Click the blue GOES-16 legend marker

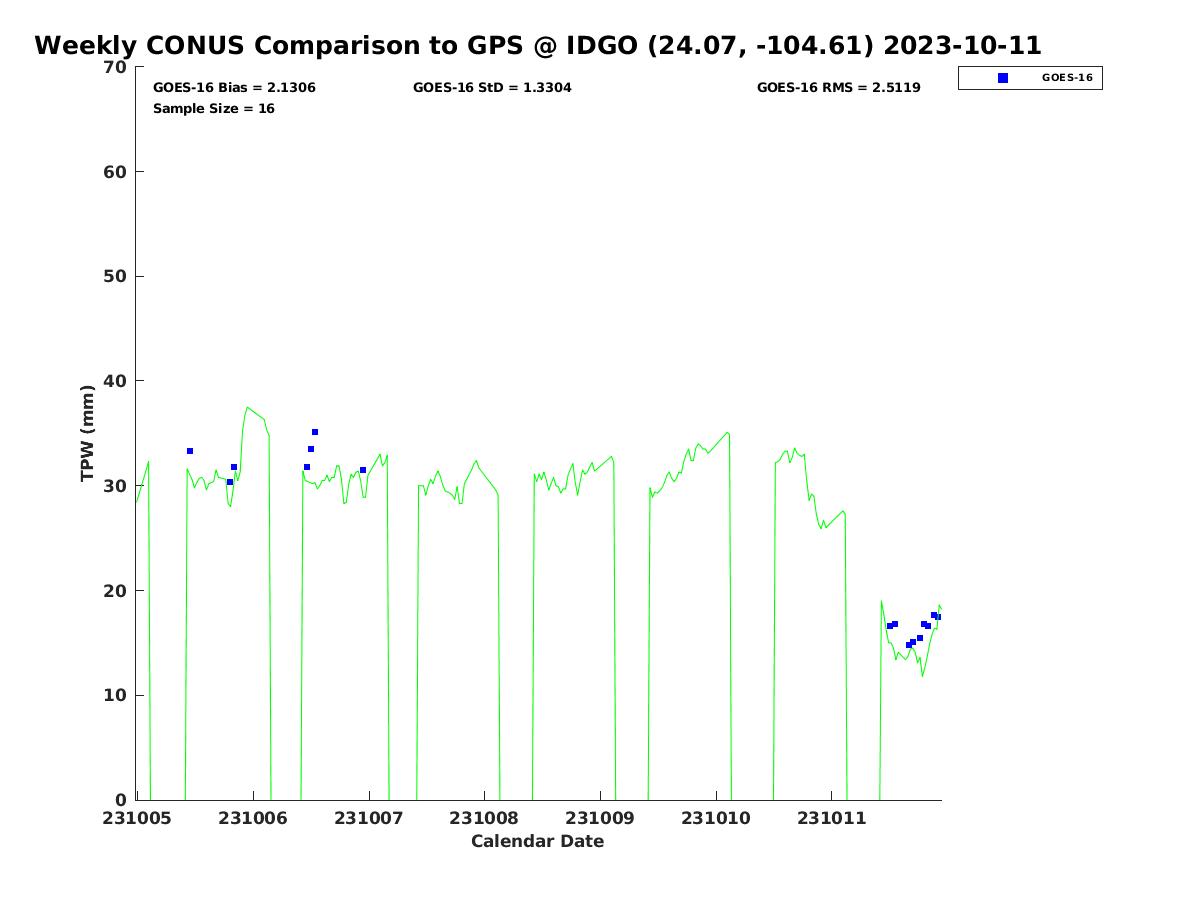(1003, 78)
